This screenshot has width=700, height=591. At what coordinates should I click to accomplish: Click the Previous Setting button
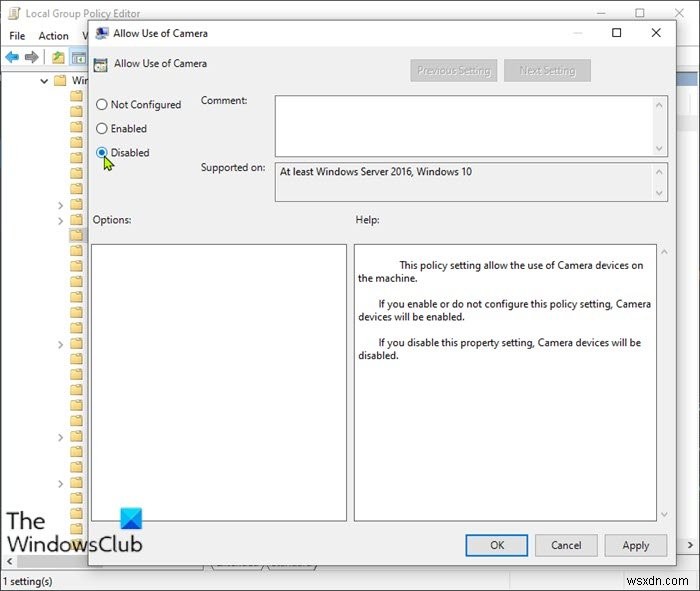454,71
